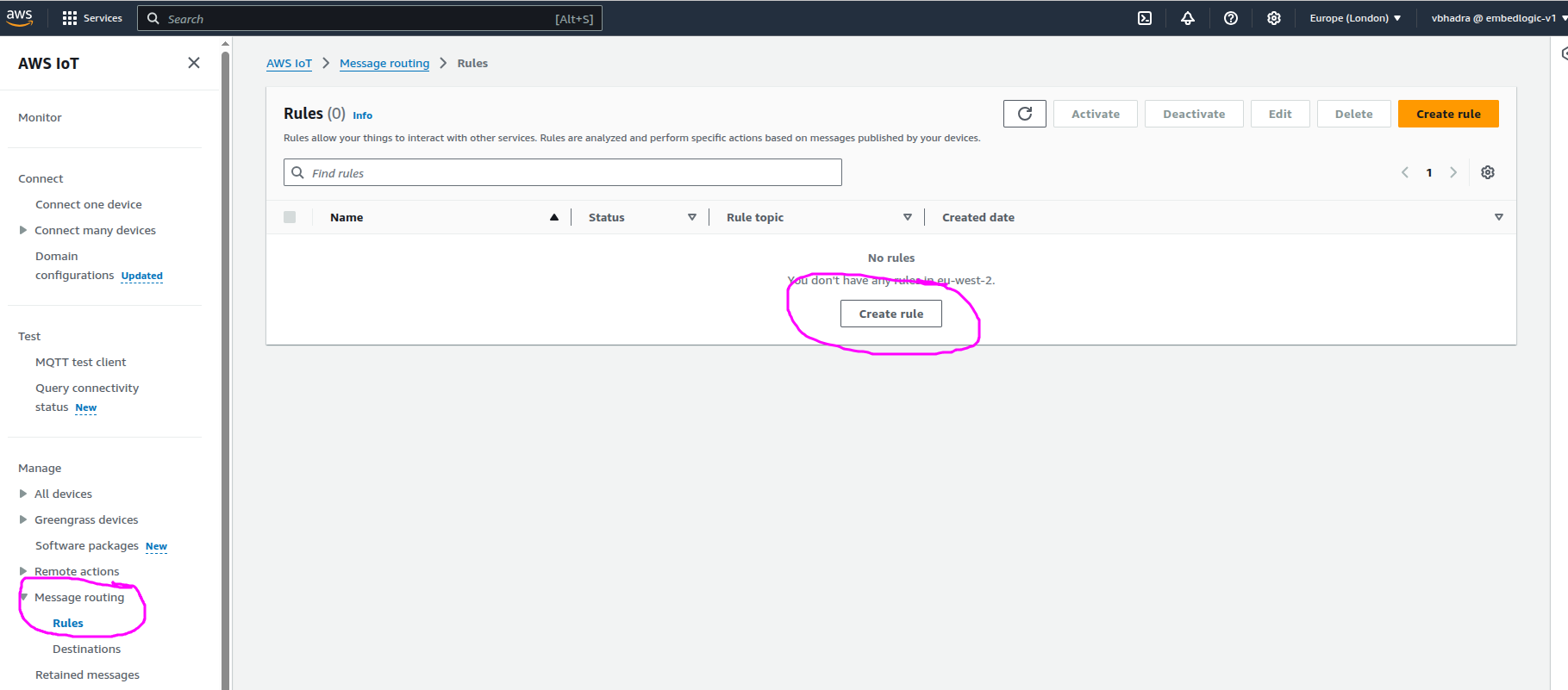Sort by Status column arrow
The width and height of the screenshot is (1568, 690).
pos(691,217)
